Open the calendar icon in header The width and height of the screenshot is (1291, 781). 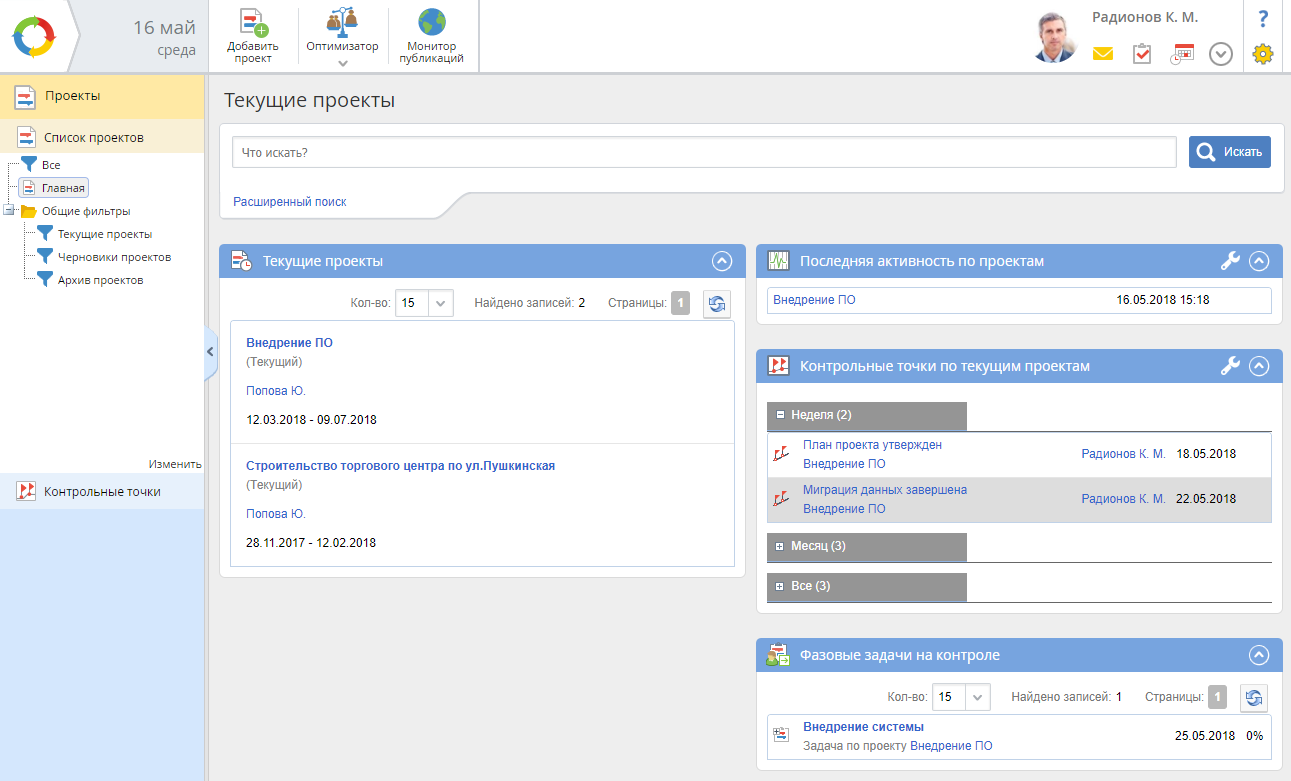1182,54
